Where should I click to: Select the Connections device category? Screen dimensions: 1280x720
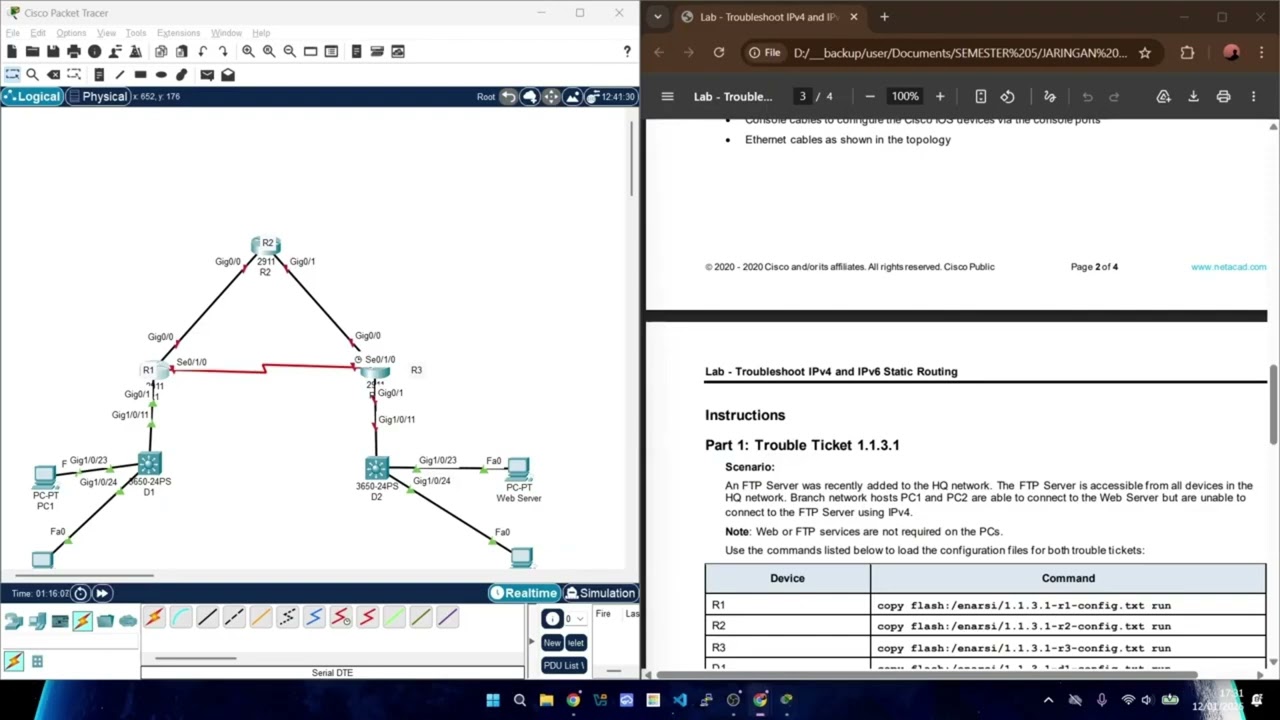(x=82, y=621)
